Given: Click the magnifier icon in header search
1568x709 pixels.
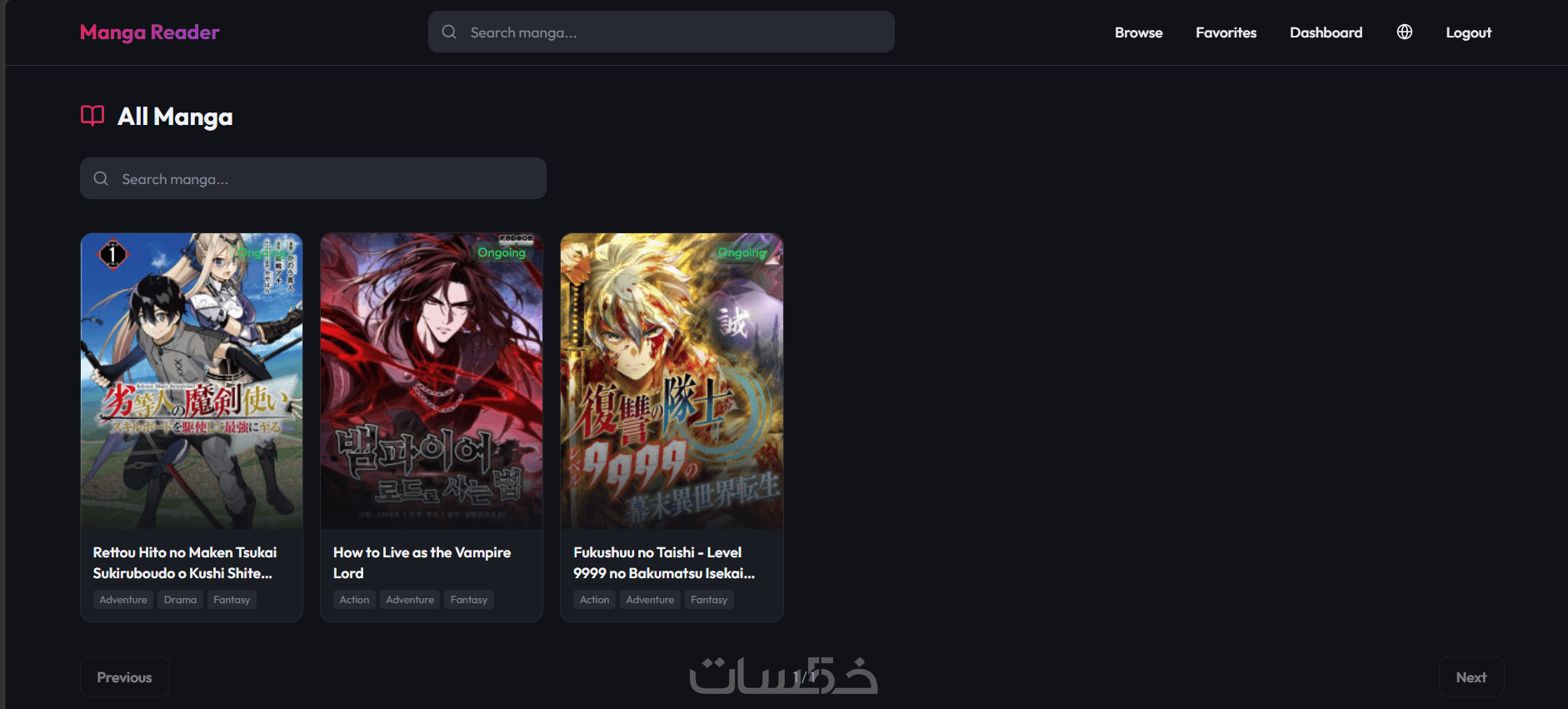Looking at the screenshot, I should pyautogui.click(x=449, y=32).
